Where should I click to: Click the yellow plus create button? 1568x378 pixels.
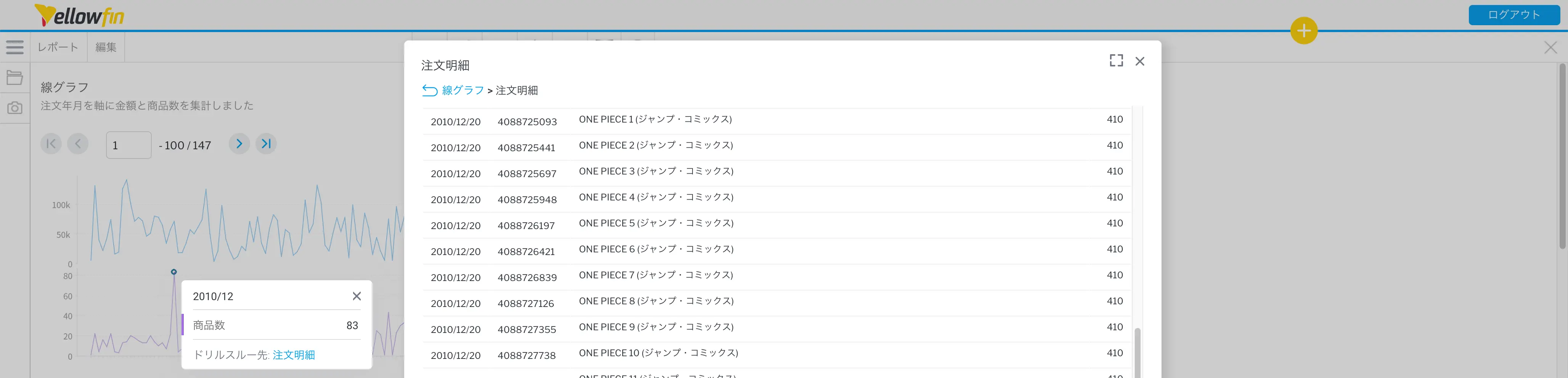click(x=1303, y=31)
